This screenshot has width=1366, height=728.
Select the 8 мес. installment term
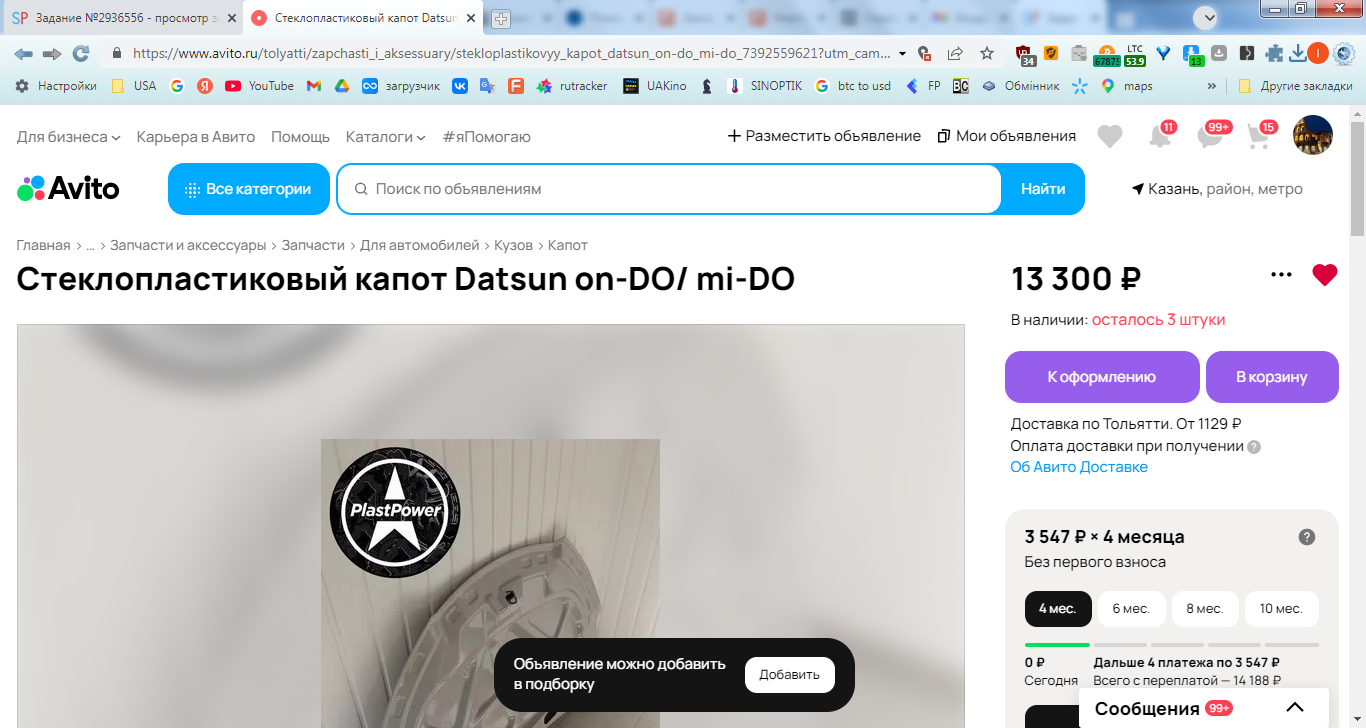[1205, 608]
